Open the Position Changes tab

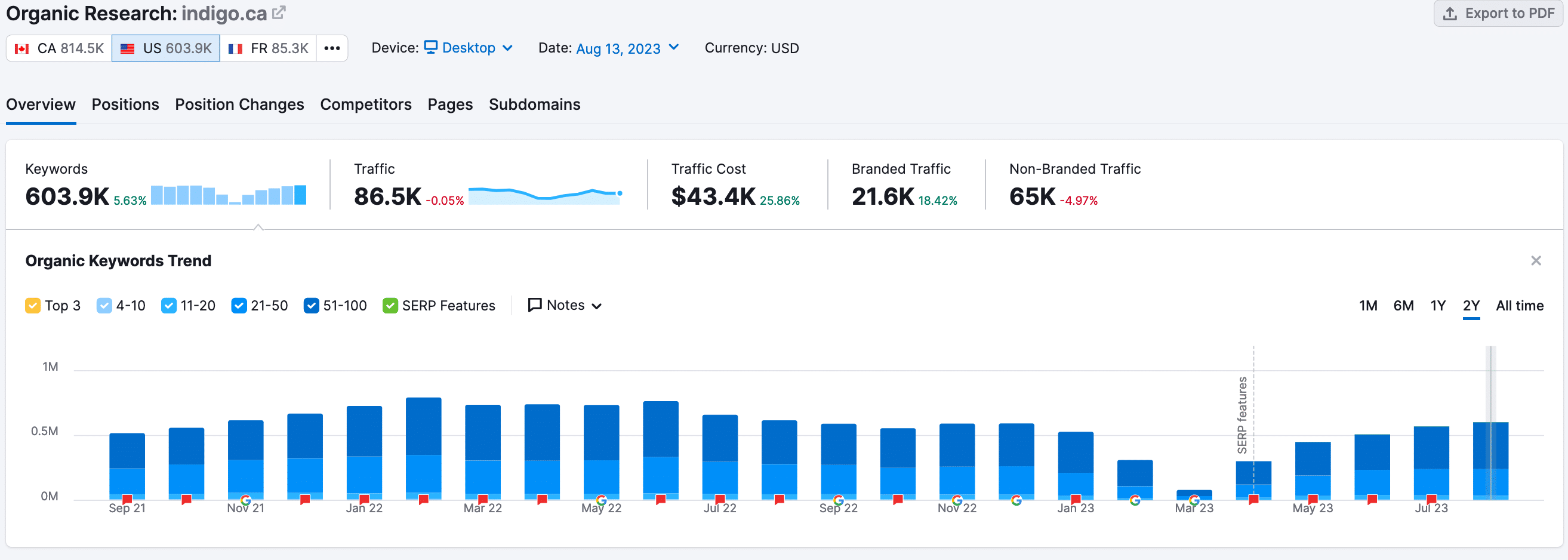click(239, 104)
